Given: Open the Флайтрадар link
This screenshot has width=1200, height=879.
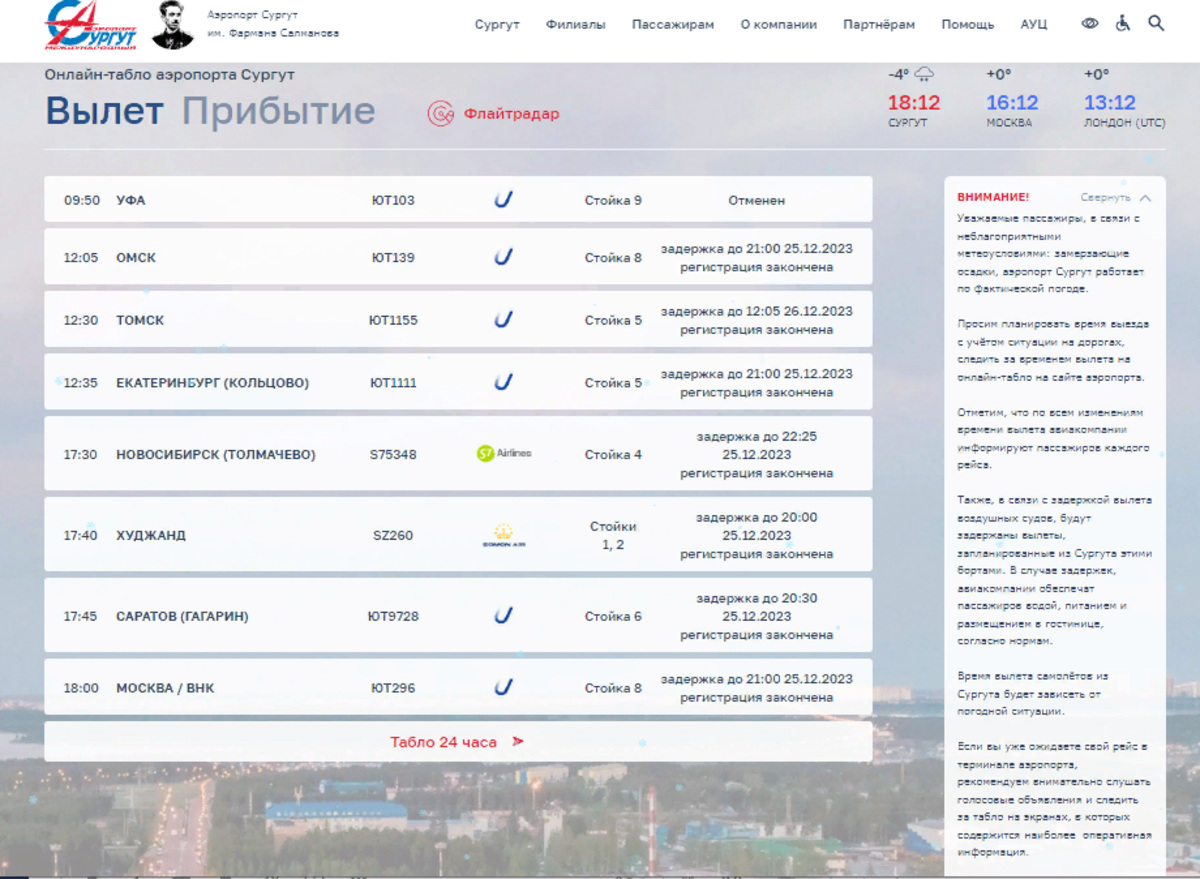Looking at the screenshot, I should [511, 114].
